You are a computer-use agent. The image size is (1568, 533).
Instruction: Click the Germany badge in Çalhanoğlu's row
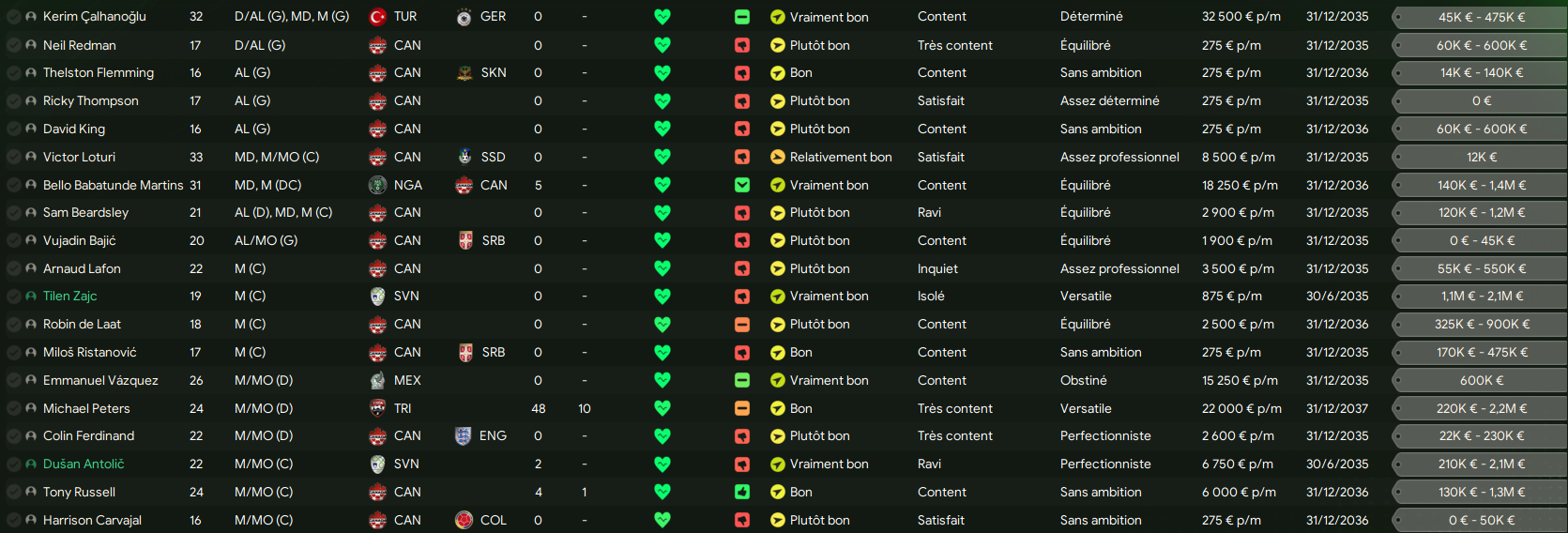coord(464,17)
